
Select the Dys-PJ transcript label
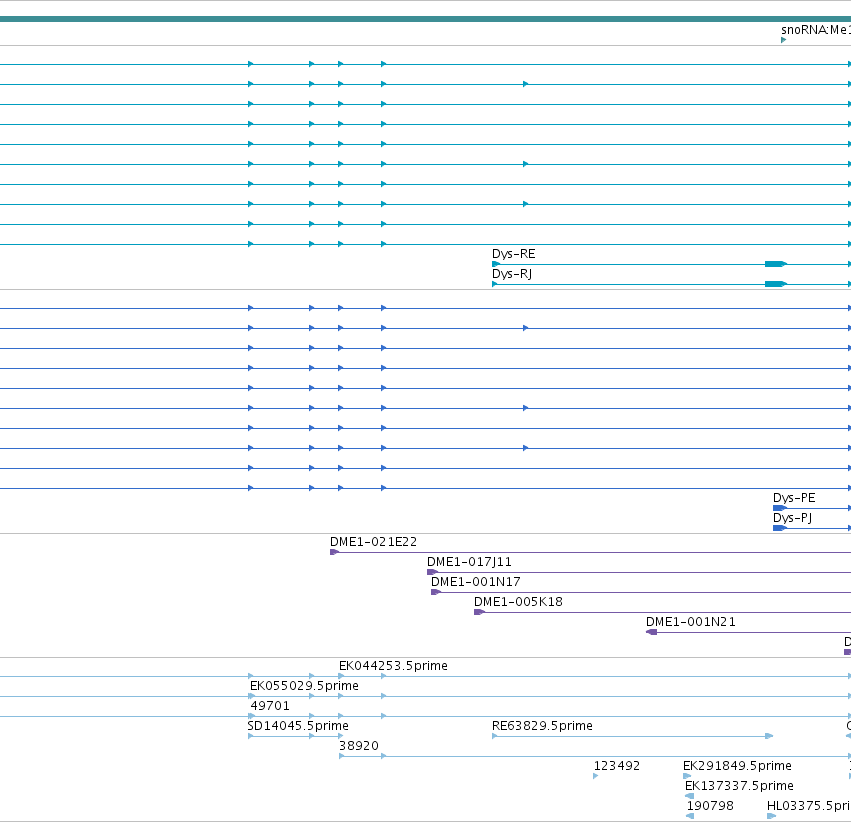point(792,518)
